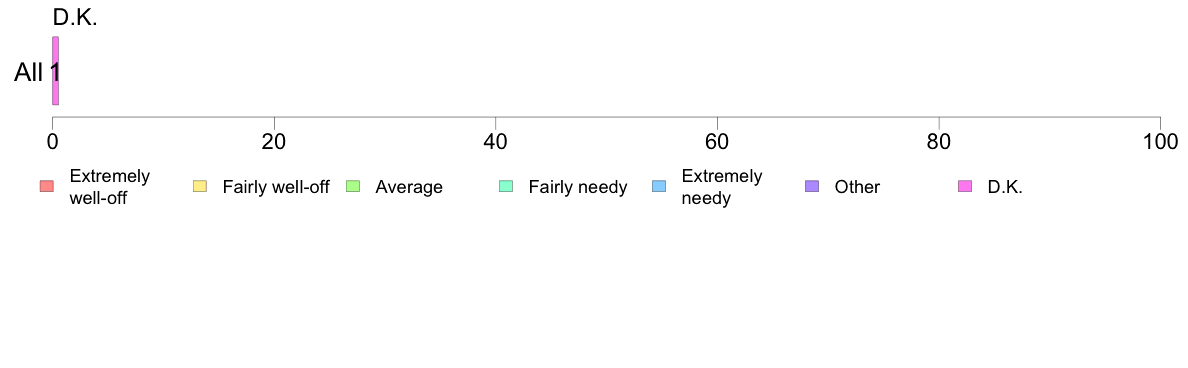The image size is (1188, 368).
Task: Click the Average green legend swatch
Action: tap(353, 186)
